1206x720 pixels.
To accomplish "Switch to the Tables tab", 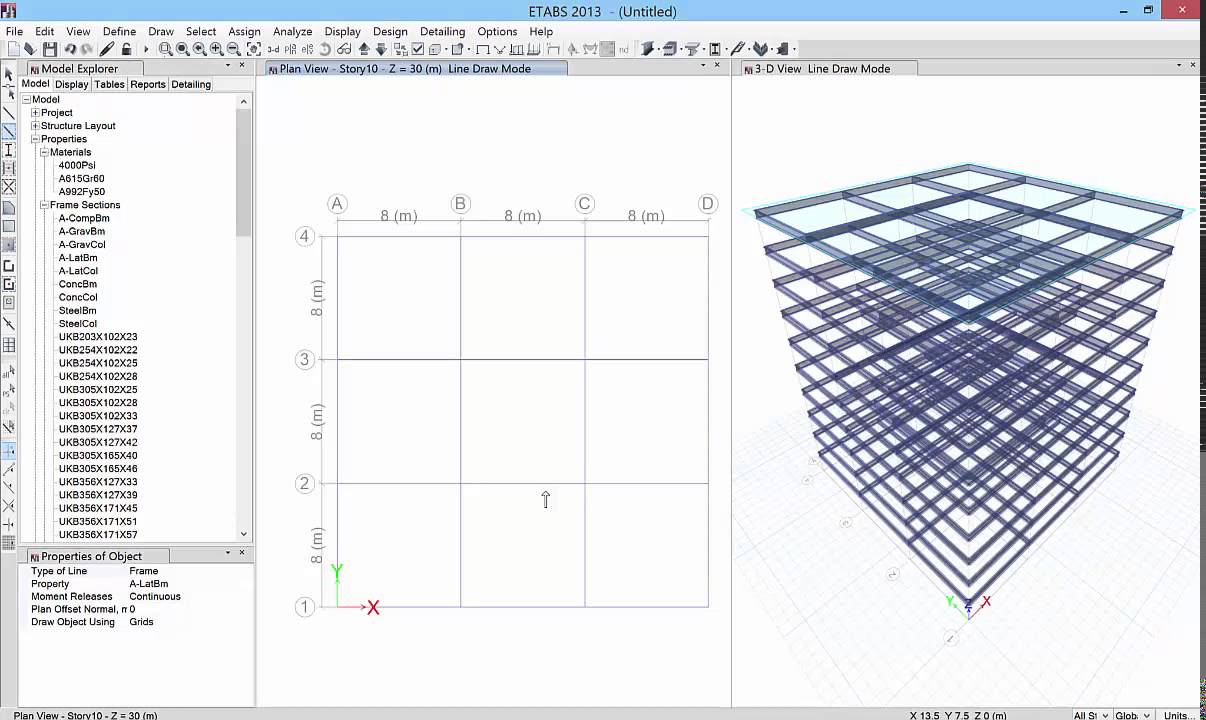I will coord(109,84).
